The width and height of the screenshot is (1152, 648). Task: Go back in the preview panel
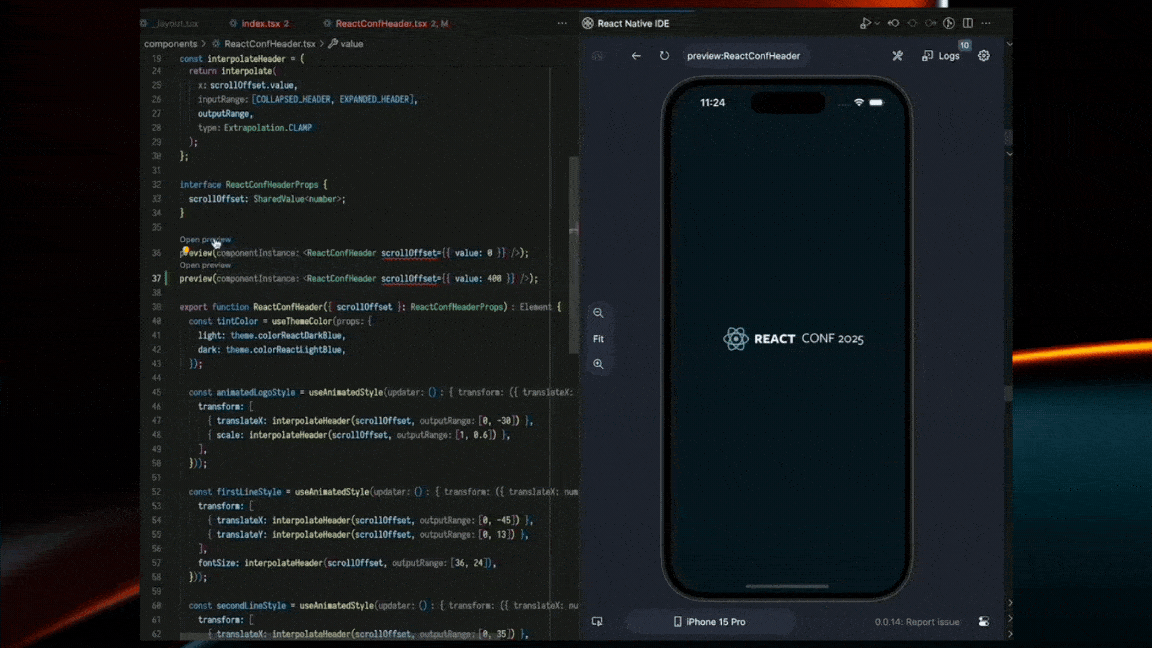pyautogui.click(x=636, y=56)
